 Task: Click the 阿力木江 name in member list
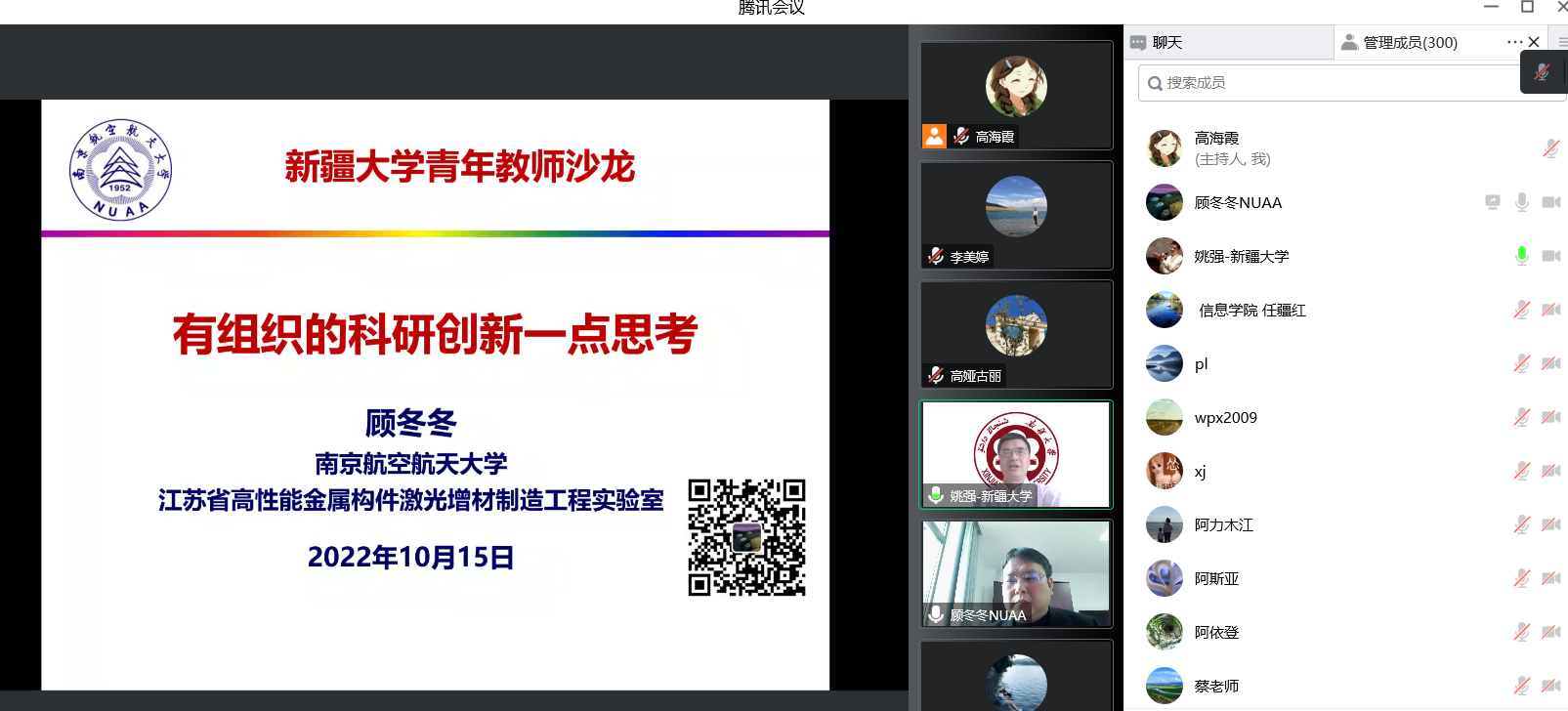pyautogui.click(x=1224, y=524)
